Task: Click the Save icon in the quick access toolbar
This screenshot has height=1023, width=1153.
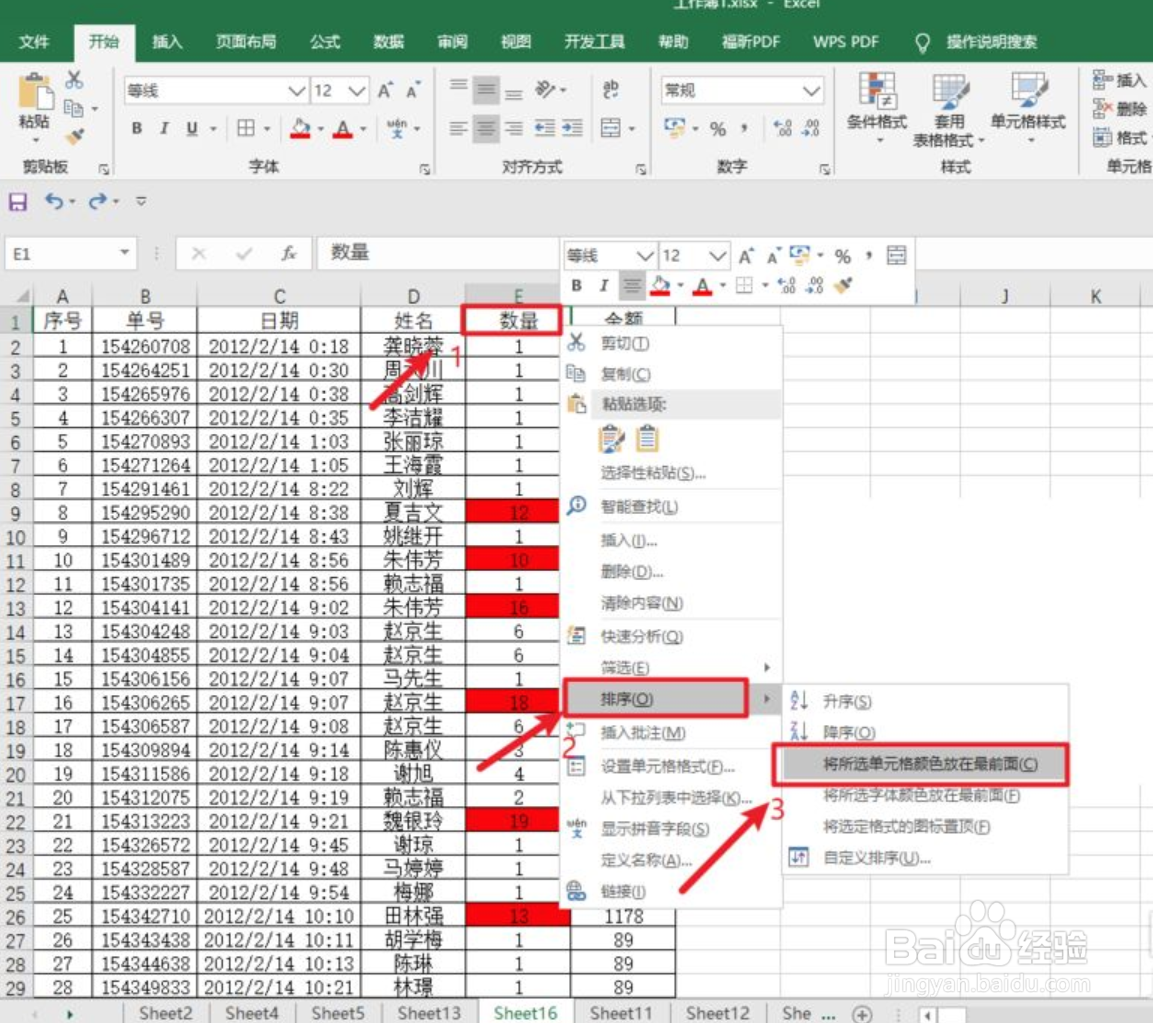Action: (x=18, y=202)
